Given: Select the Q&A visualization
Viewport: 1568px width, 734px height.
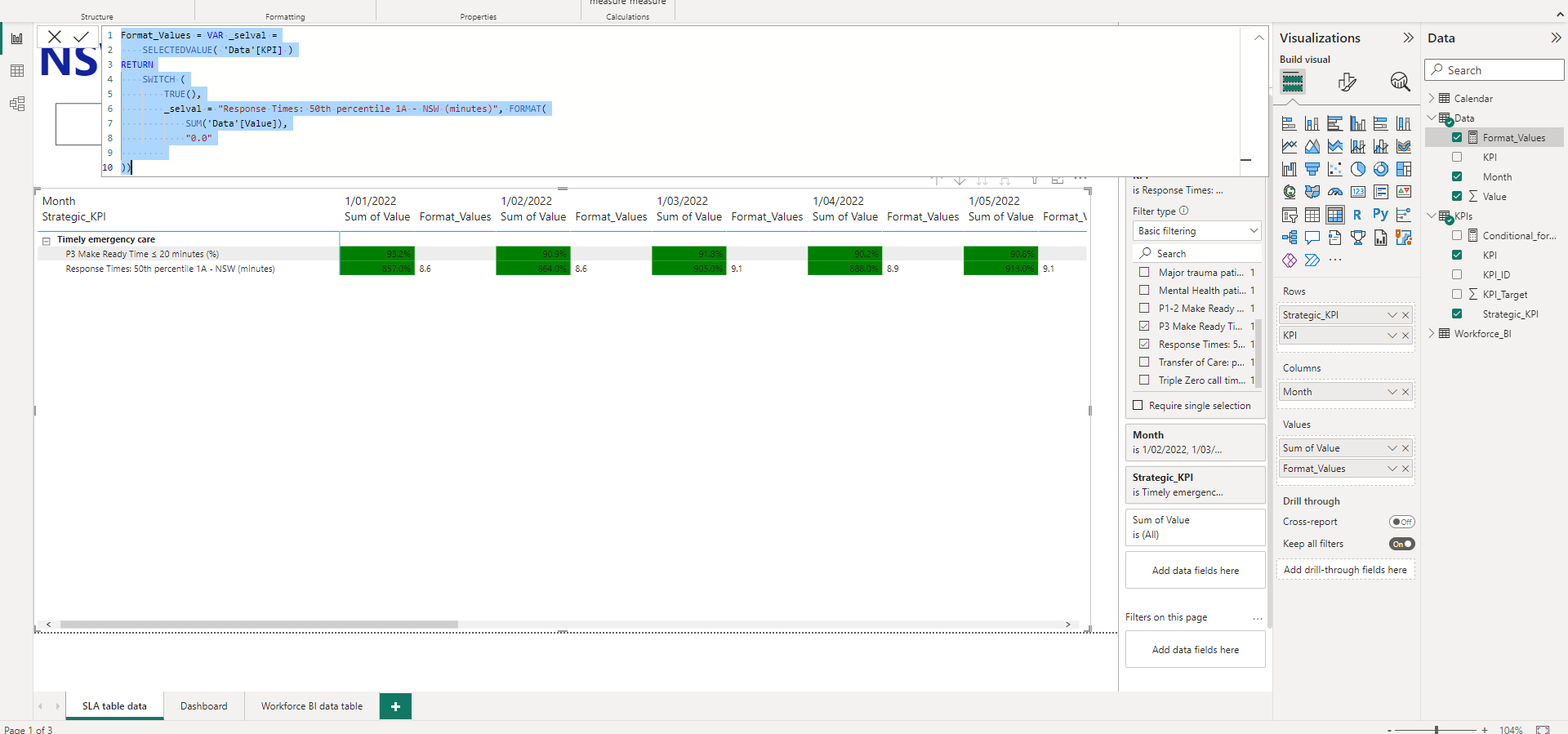Looking at the screenshot, I should (x=1312, y=238).
